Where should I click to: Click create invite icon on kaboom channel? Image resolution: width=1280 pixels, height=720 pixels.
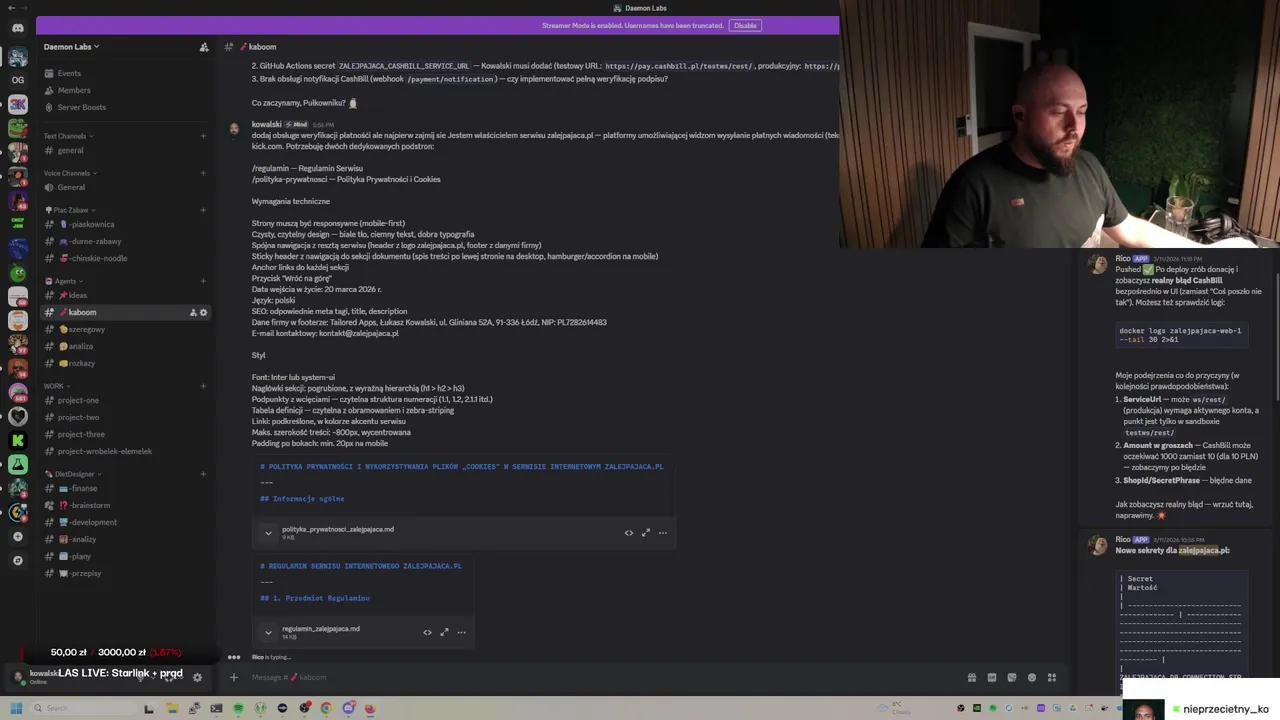pyautogui.click(x=193, y=312)
